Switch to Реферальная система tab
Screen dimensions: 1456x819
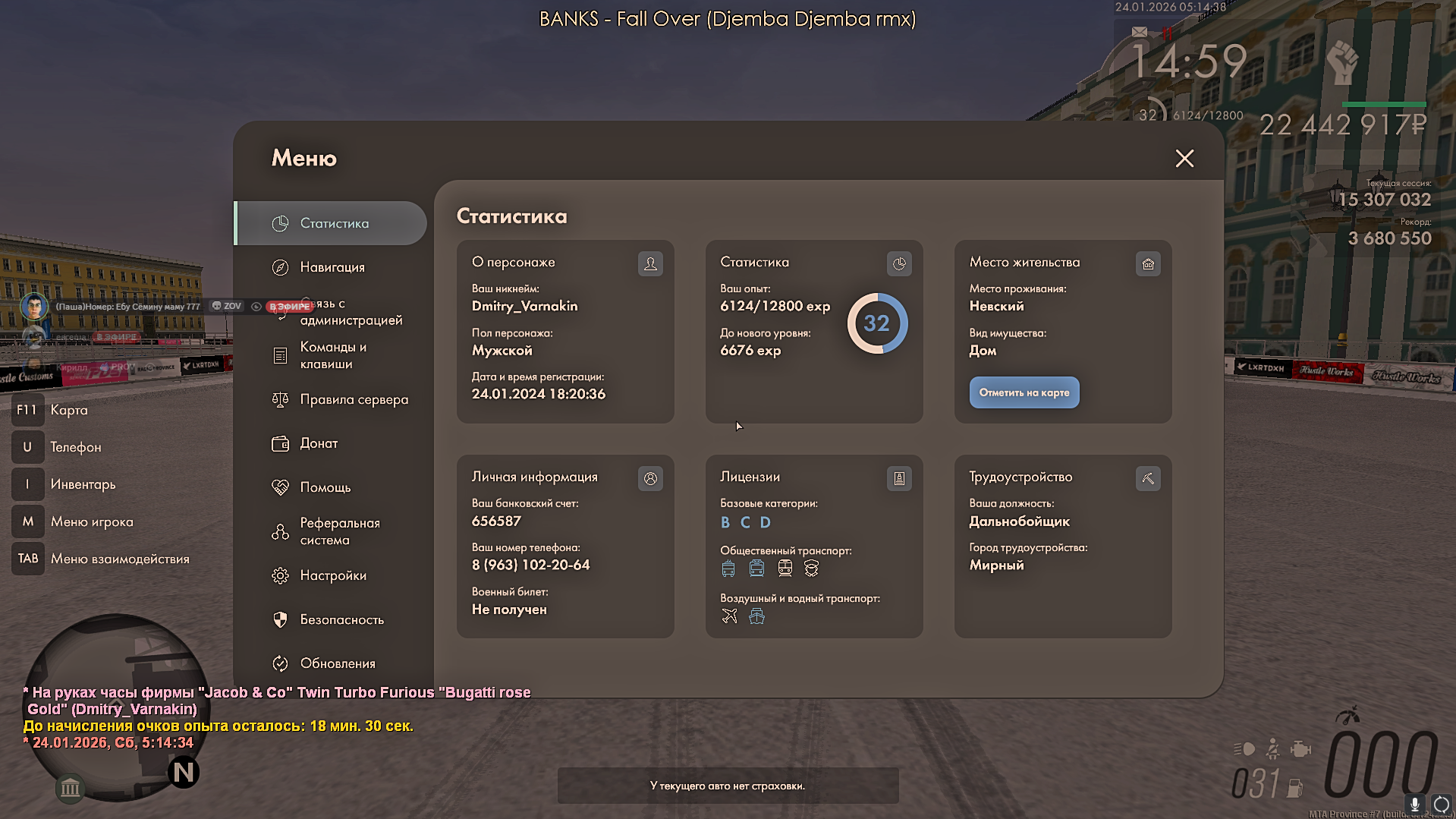[339, 531]
